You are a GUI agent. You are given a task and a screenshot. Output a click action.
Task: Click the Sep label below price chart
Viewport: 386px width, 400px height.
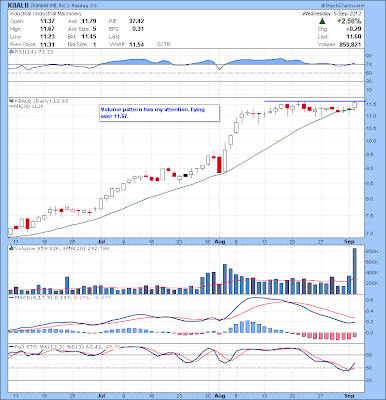[x=350, y=241]
